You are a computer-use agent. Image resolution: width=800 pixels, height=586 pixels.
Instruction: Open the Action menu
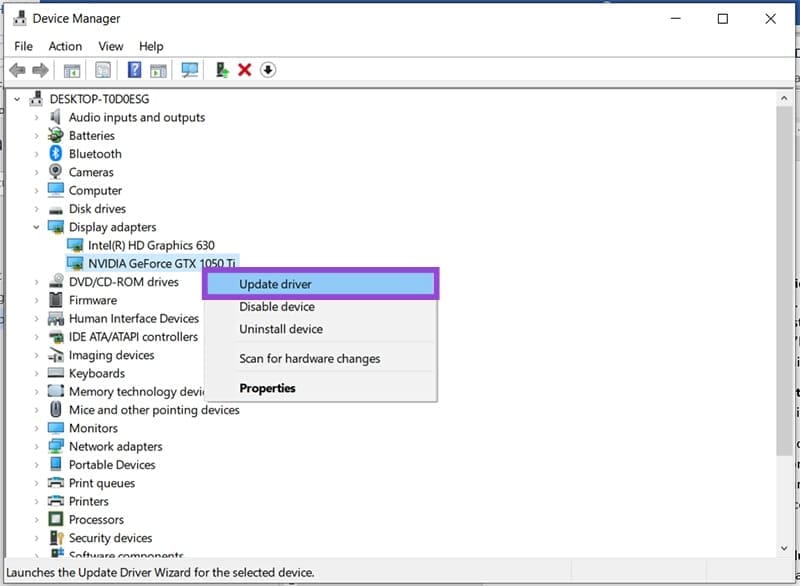(65, 46)
